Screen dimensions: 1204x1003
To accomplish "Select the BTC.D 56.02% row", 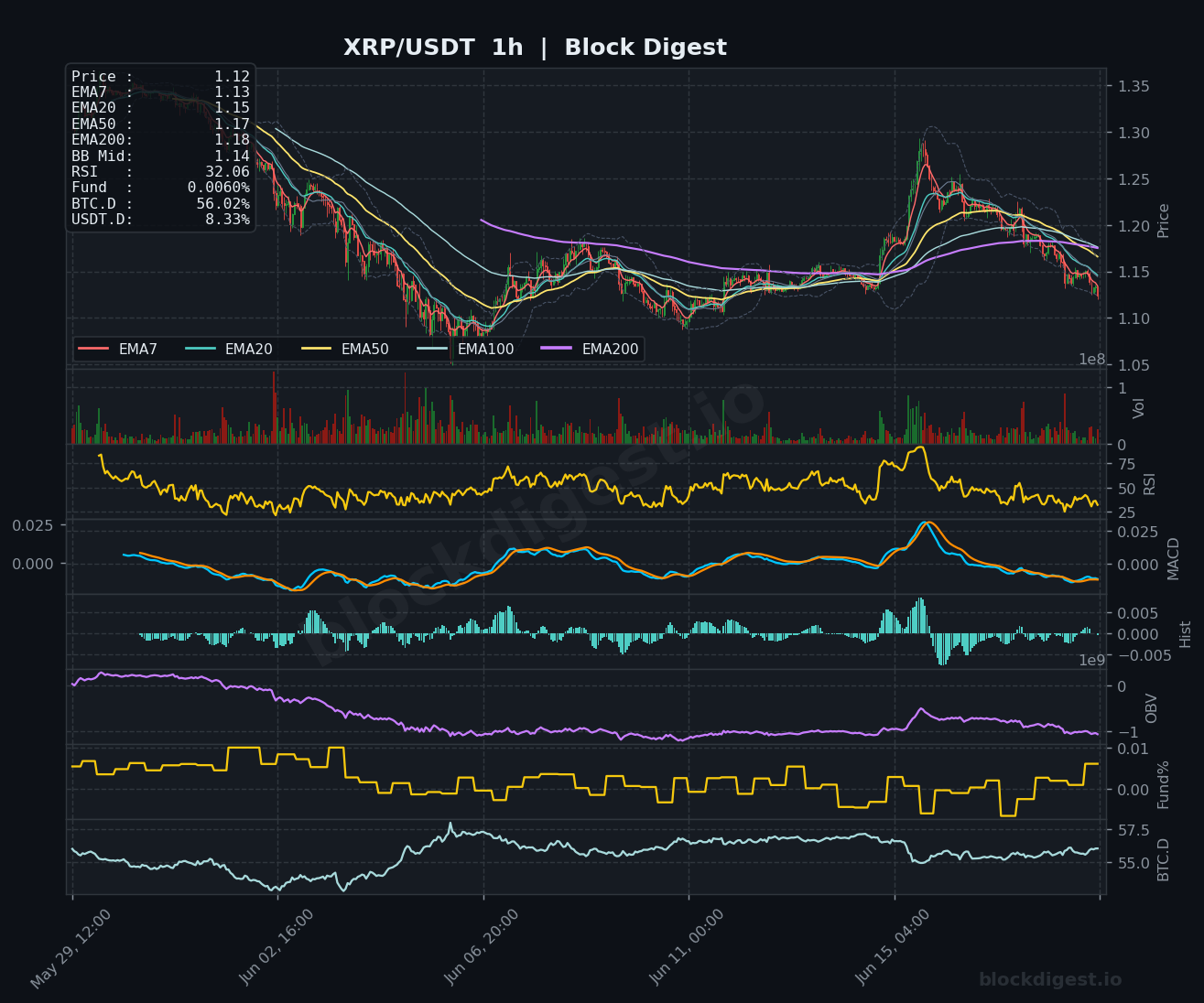I will point(160,204).
